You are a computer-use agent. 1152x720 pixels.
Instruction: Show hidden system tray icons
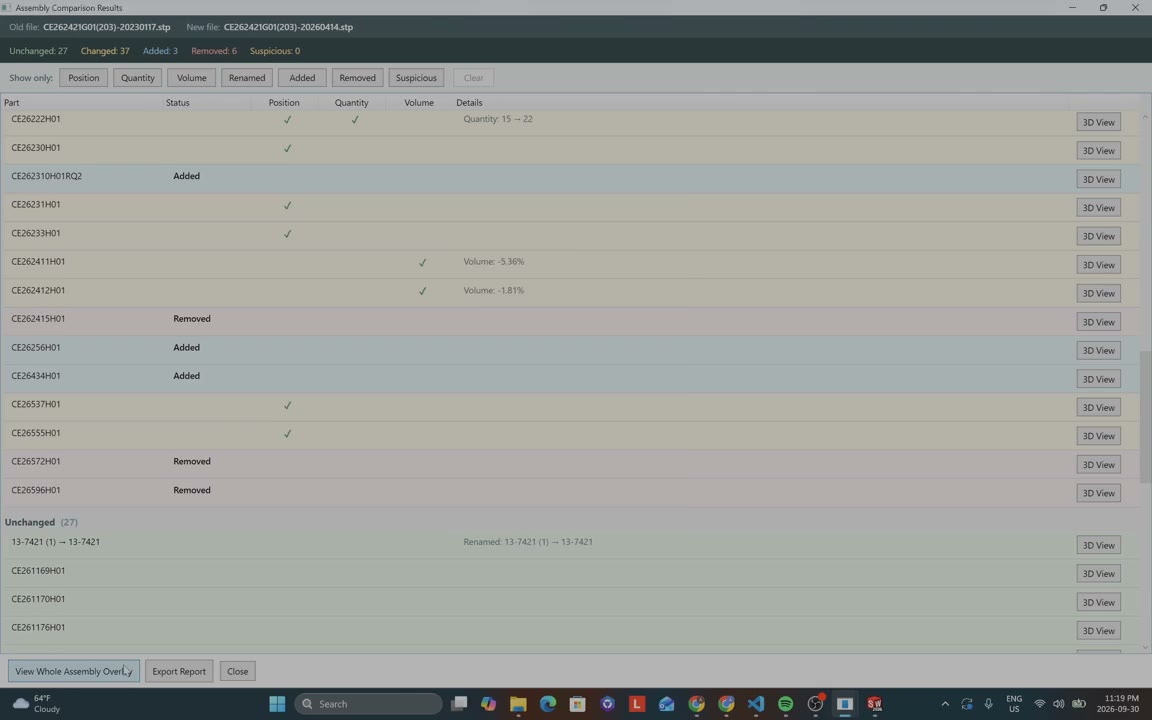(945, 704)
